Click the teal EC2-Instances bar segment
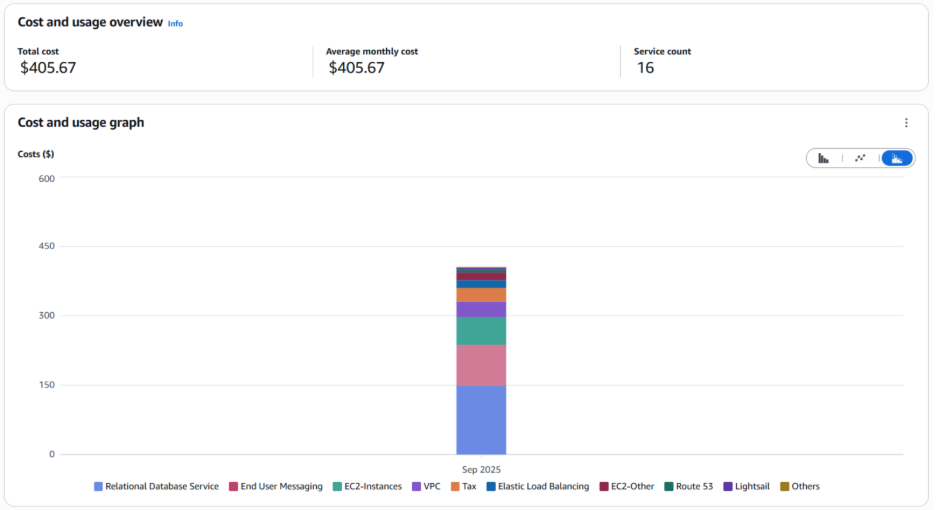The height and width of the screenshot is (510, 936). (481, 331)
